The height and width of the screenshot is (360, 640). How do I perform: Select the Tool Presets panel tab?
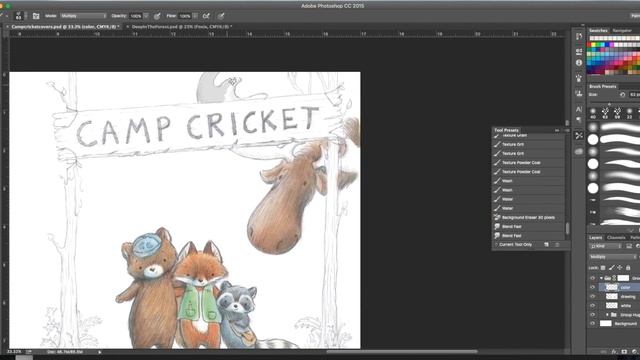pyautogui.click(x=507, y=130)
